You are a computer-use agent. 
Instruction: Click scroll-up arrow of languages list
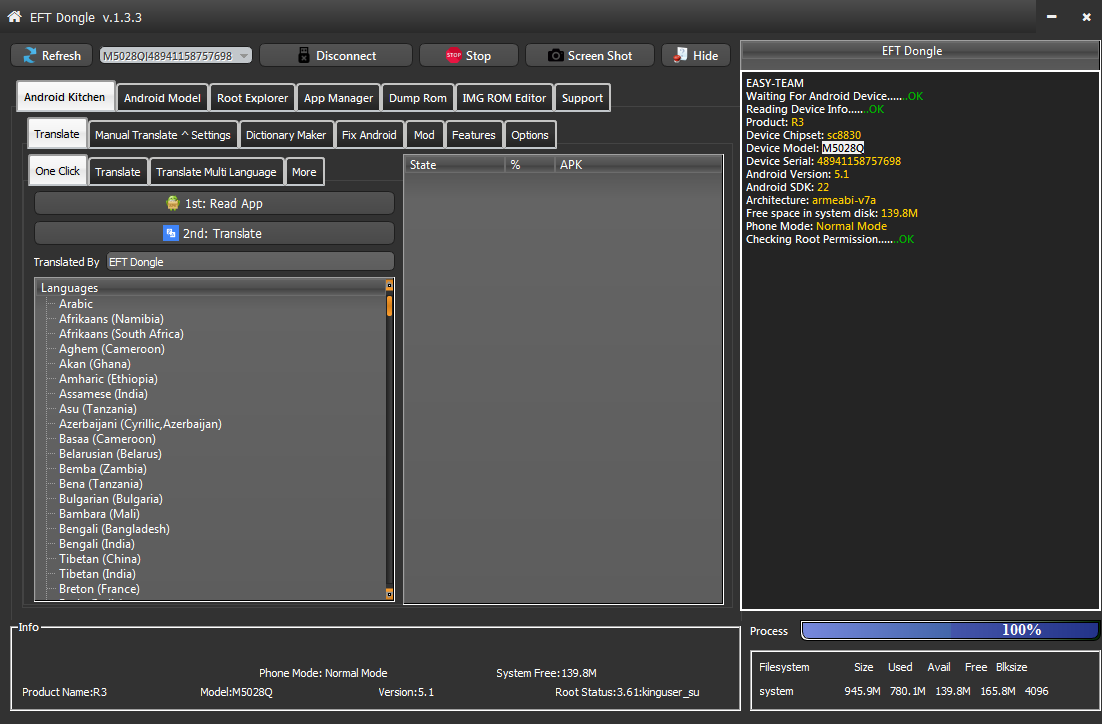pyautogui.click(x=389, y=285)
